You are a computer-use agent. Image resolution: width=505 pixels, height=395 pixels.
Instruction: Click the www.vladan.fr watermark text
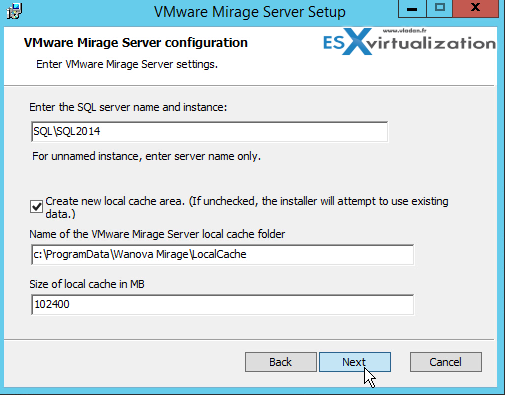click(x=404, y=30)
